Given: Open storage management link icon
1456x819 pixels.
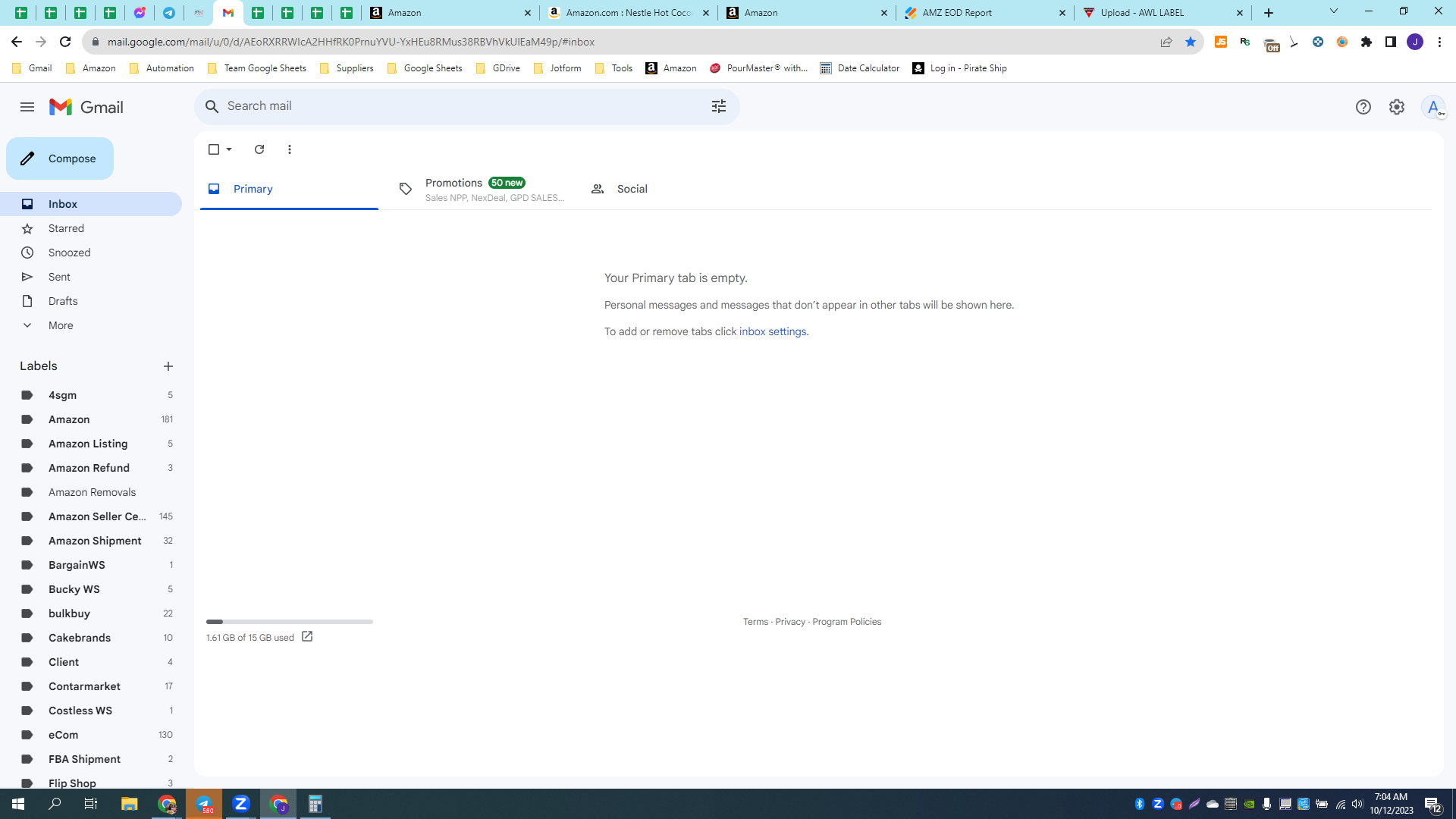Looking at the screenshot, I should click(307, 637).
